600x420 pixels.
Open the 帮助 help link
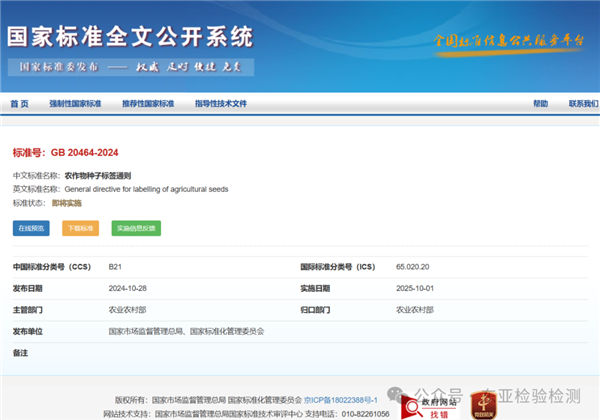point(540,104)
